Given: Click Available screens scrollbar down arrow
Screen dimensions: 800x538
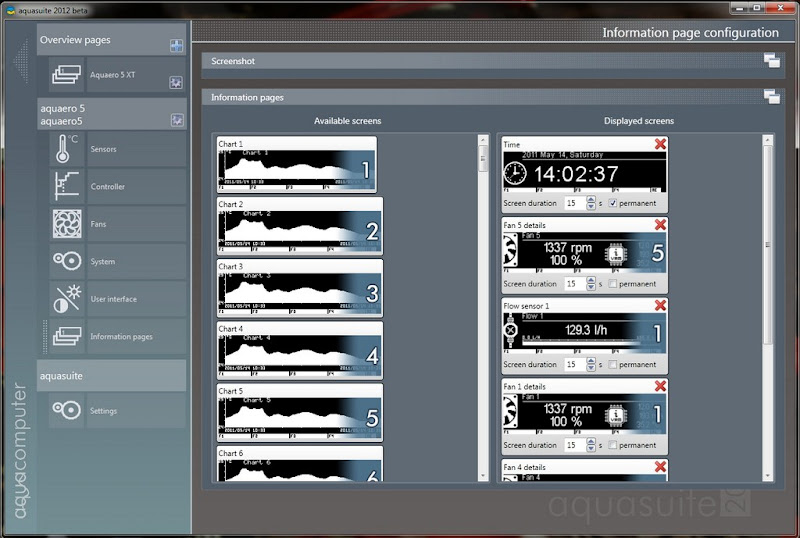Looking at the screenshot, I should (x=483, y=476).
